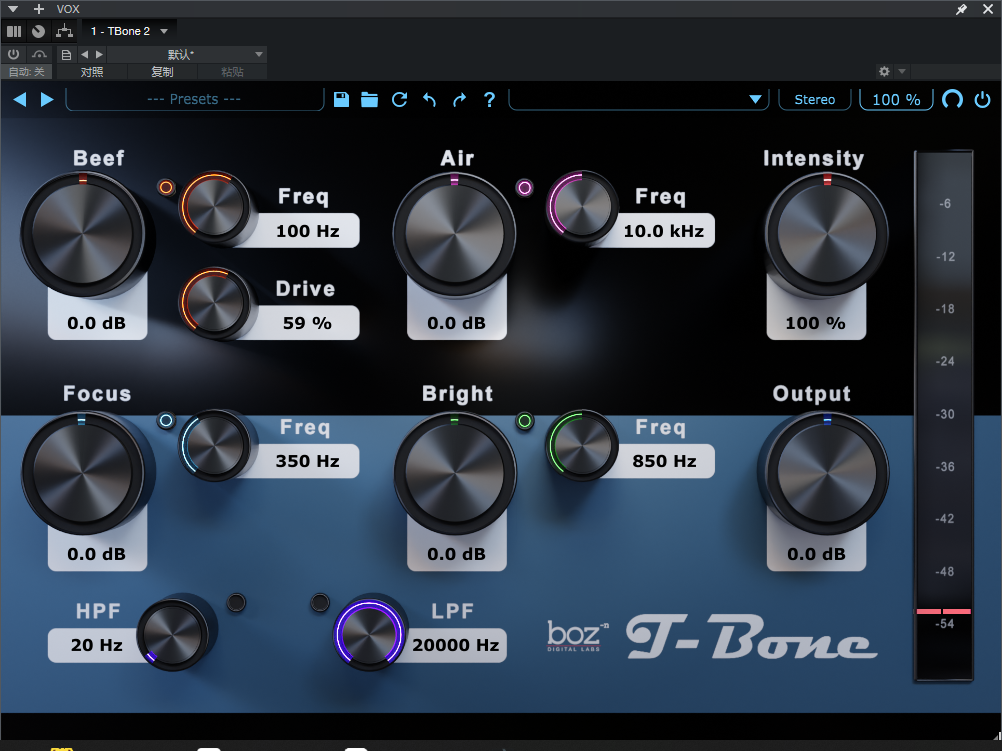Click the Drive knob

[x=214, y=302]
